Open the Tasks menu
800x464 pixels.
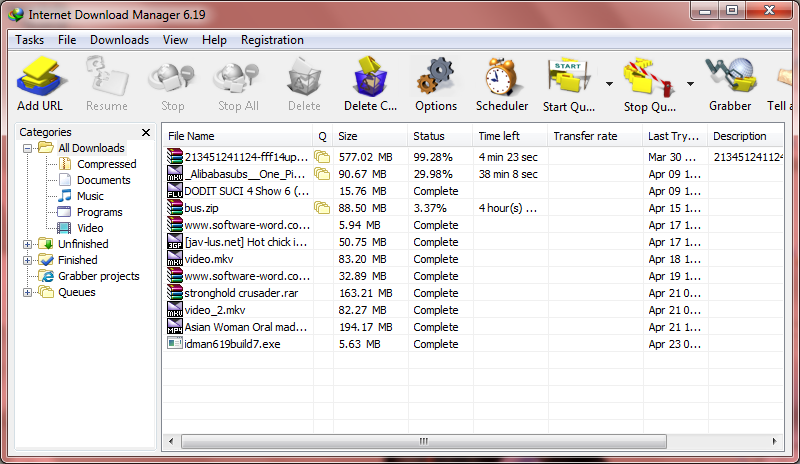[x=30, y=40]
